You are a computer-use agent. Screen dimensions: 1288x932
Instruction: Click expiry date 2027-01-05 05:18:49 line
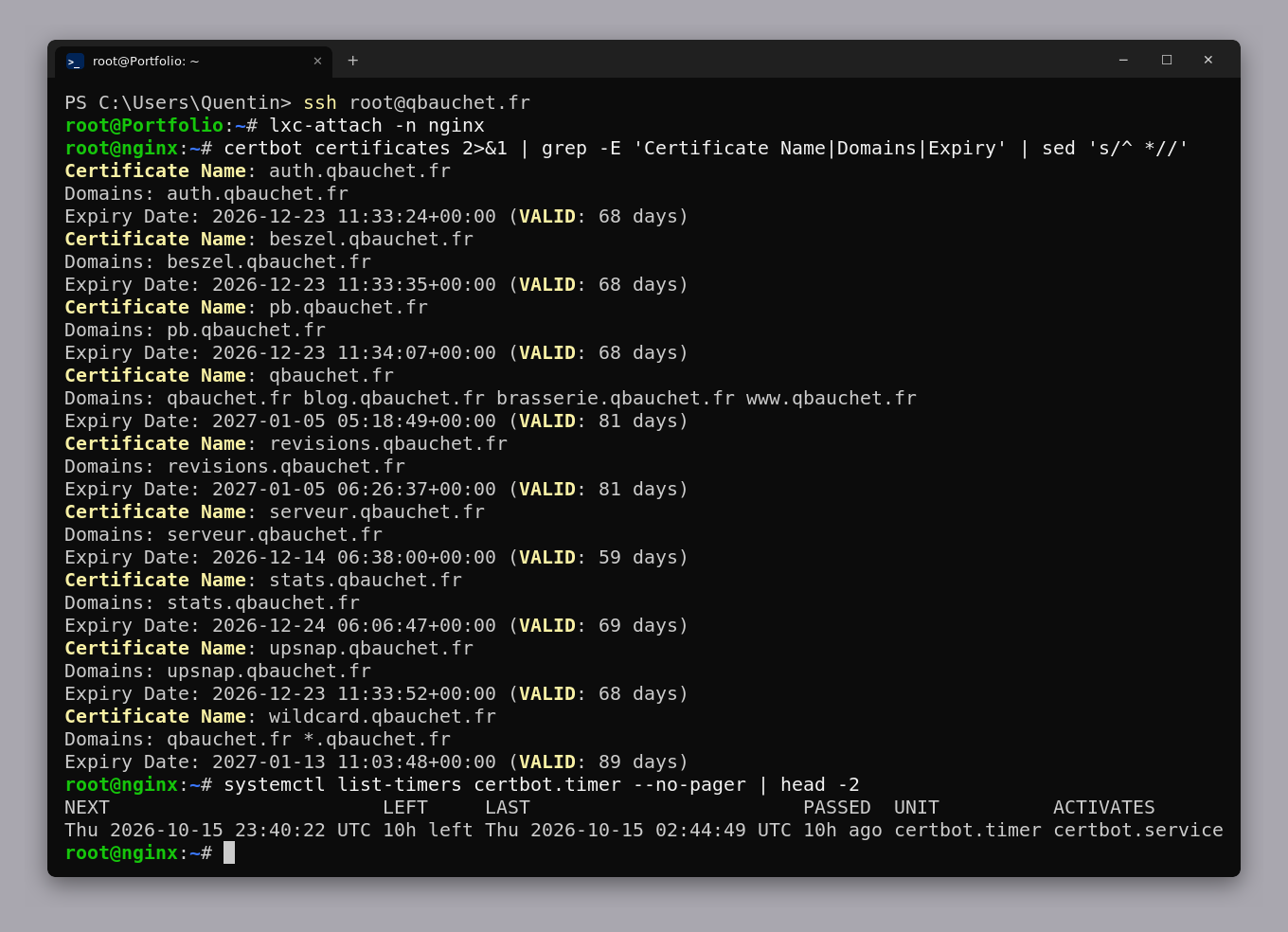click(376, 421)
